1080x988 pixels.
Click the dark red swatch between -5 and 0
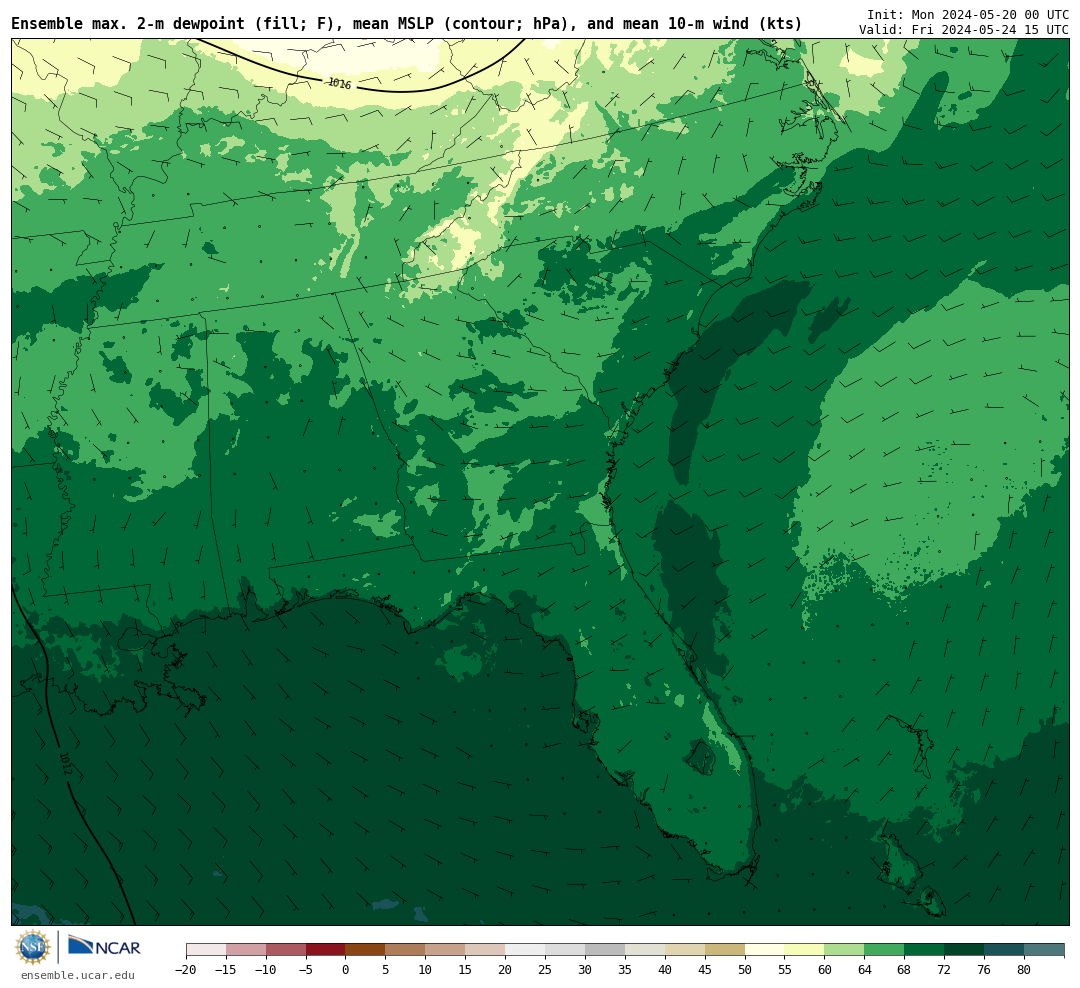(325, 950)
